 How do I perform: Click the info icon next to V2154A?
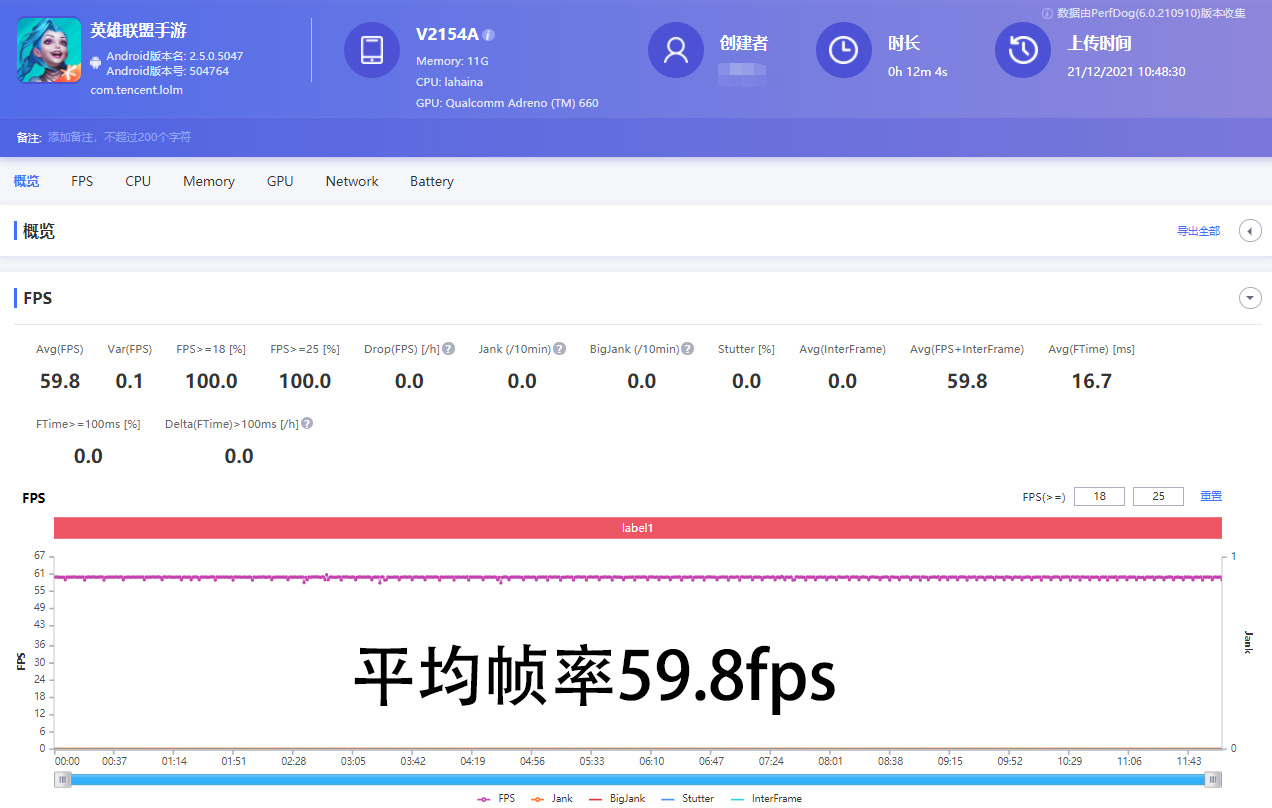click(x=488, y=33)
